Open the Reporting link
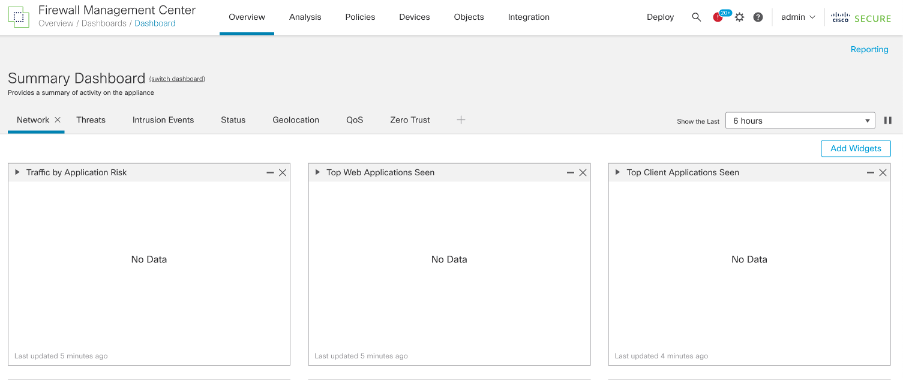Screen dimensions: 904x380 point(869,50)
